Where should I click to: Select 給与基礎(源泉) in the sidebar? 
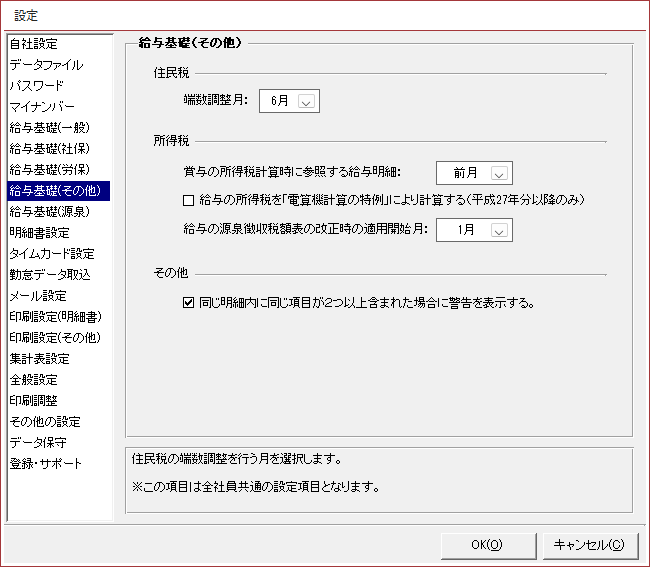tap(49, 212)
